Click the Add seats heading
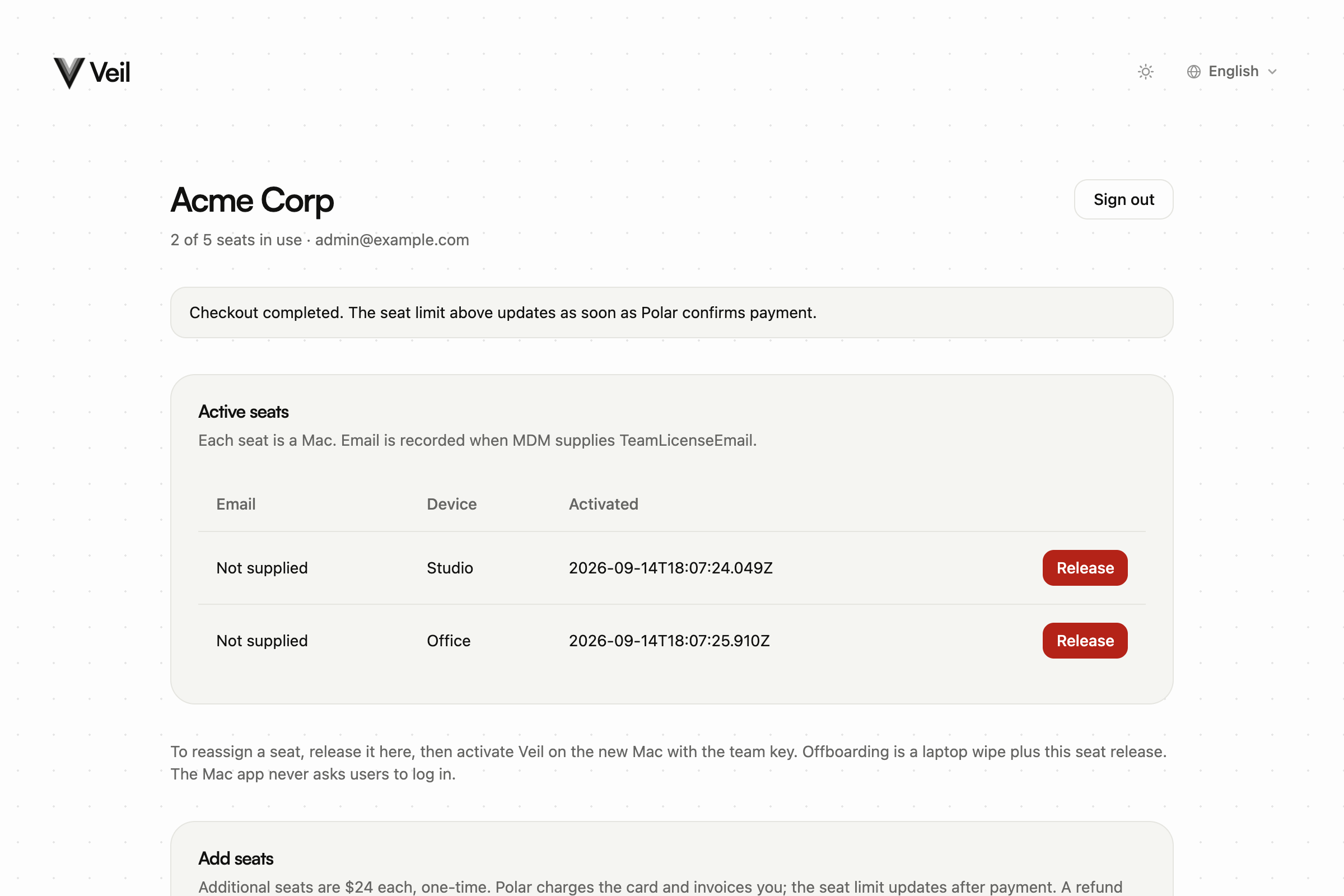Screen dimensions: 1344x896 click(x=235, y=859)
